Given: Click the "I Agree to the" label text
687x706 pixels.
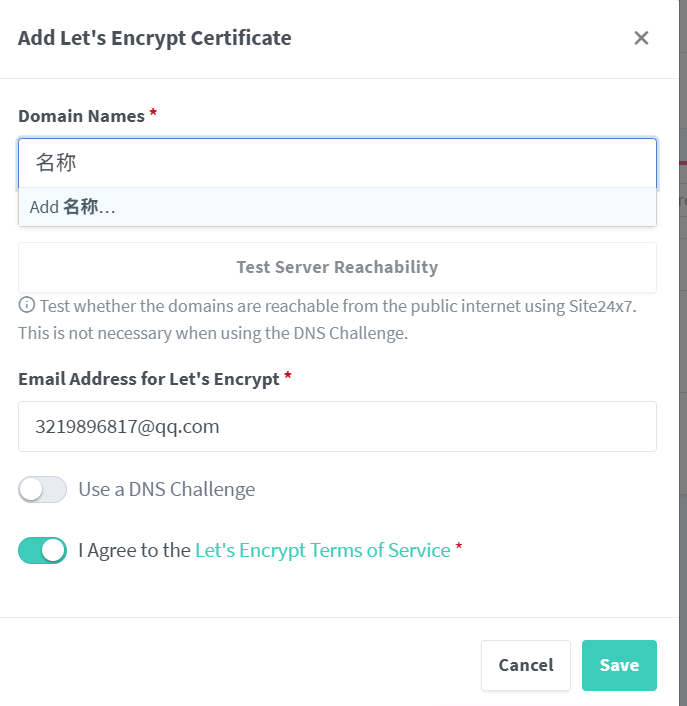Looking at the screenshot, I should [x=134, y=550].
